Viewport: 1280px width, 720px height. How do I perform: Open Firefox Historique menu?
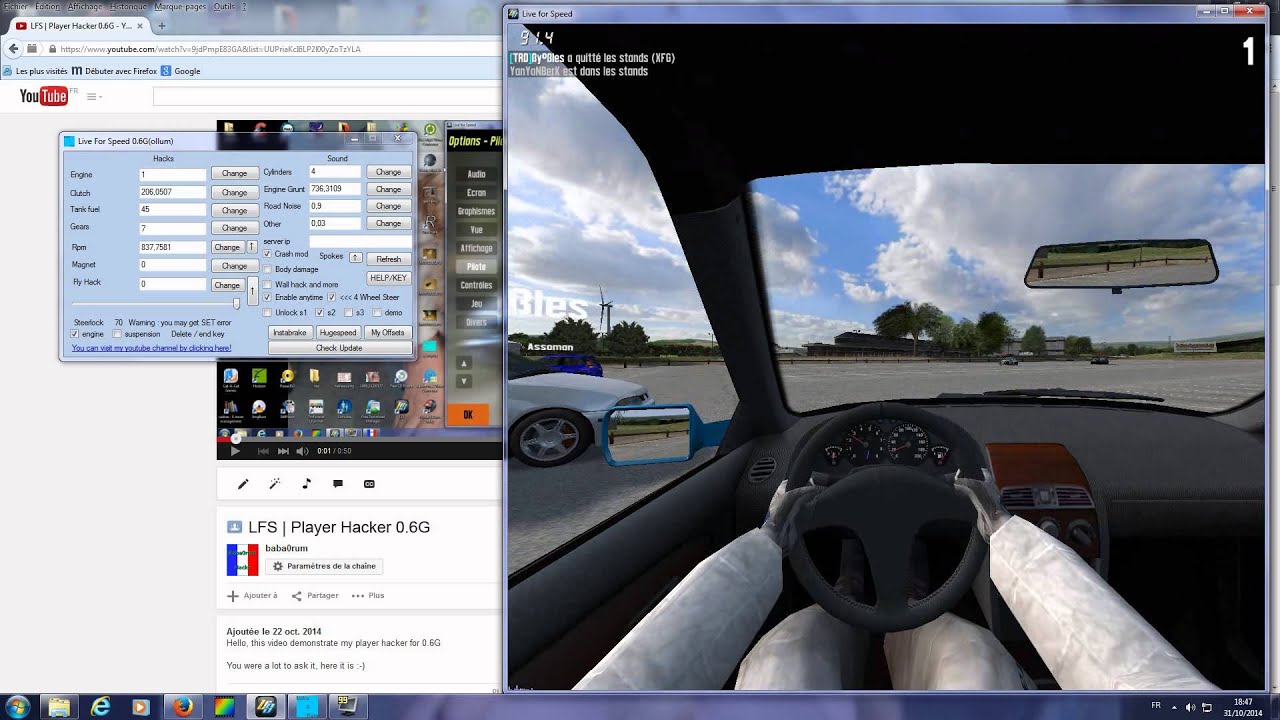pos(128,6)
